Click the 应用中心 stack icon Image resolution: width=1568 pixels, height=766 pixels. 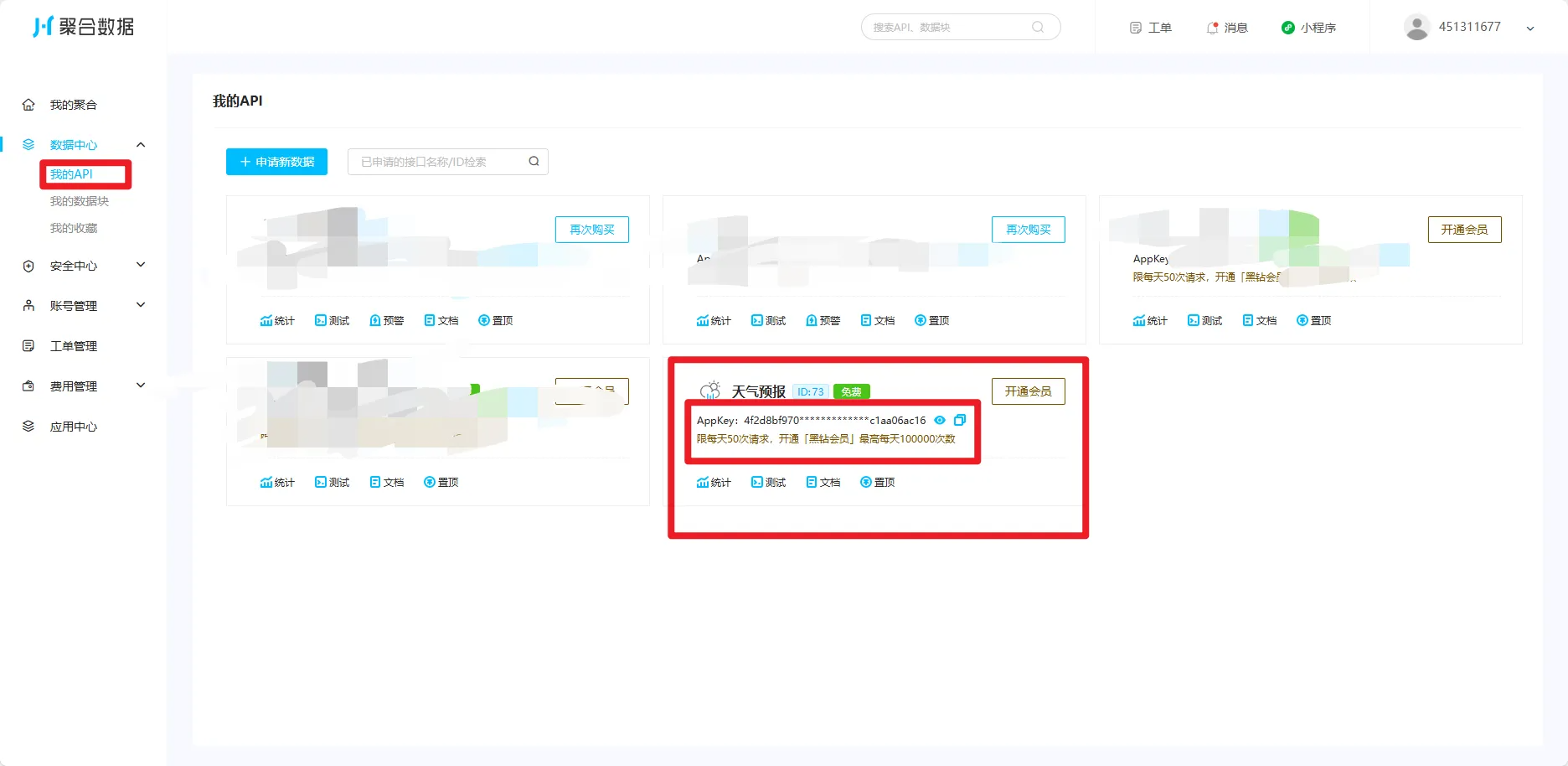tap(28, 426)
